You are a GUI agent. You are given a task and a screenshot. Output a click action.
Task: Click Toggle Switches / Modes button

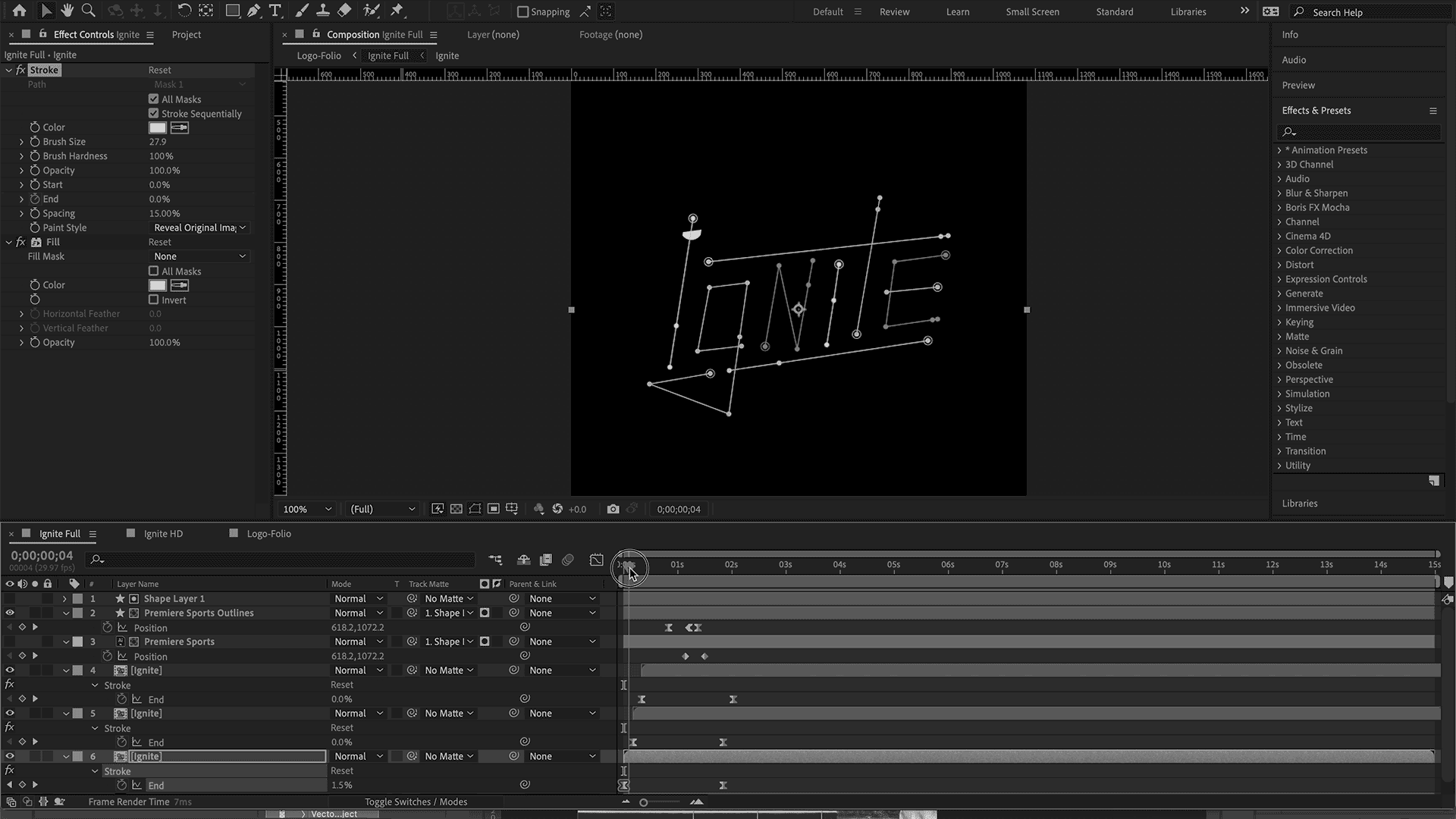click(x=416, y=802)
